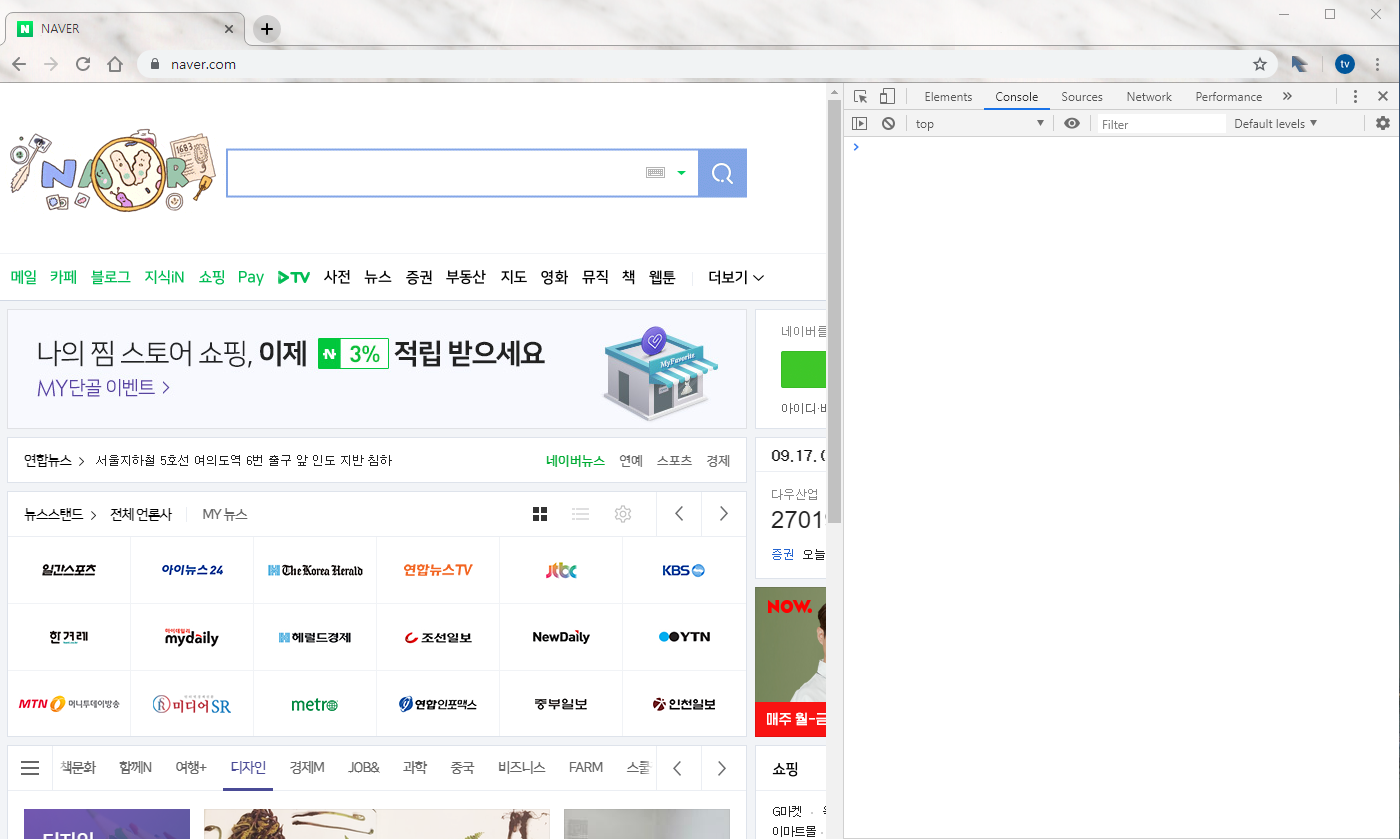Image resolution: width=1400 pixels, height=839 pixels.
Task: Select the 책문화 topic tab
Action: click(x=78, y=768)
